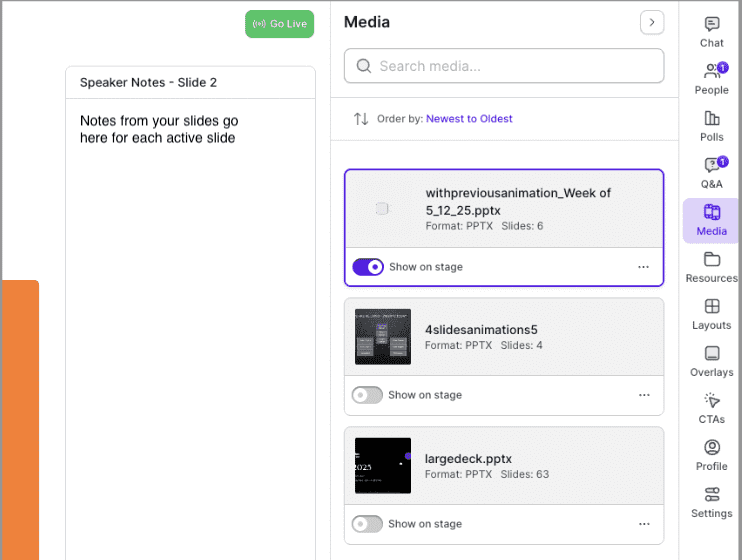
Task: Click the Search media input field
Action: click(x=504, y=66)
